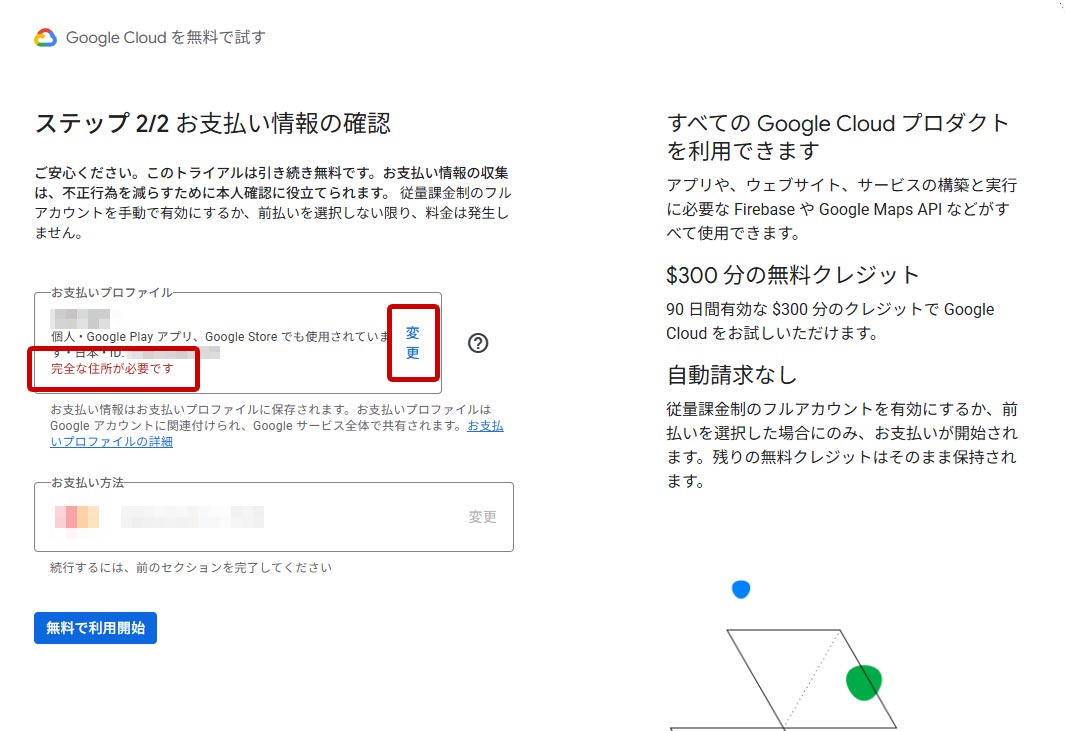Click the 自動請求なし heading

[x=732, y=375]
